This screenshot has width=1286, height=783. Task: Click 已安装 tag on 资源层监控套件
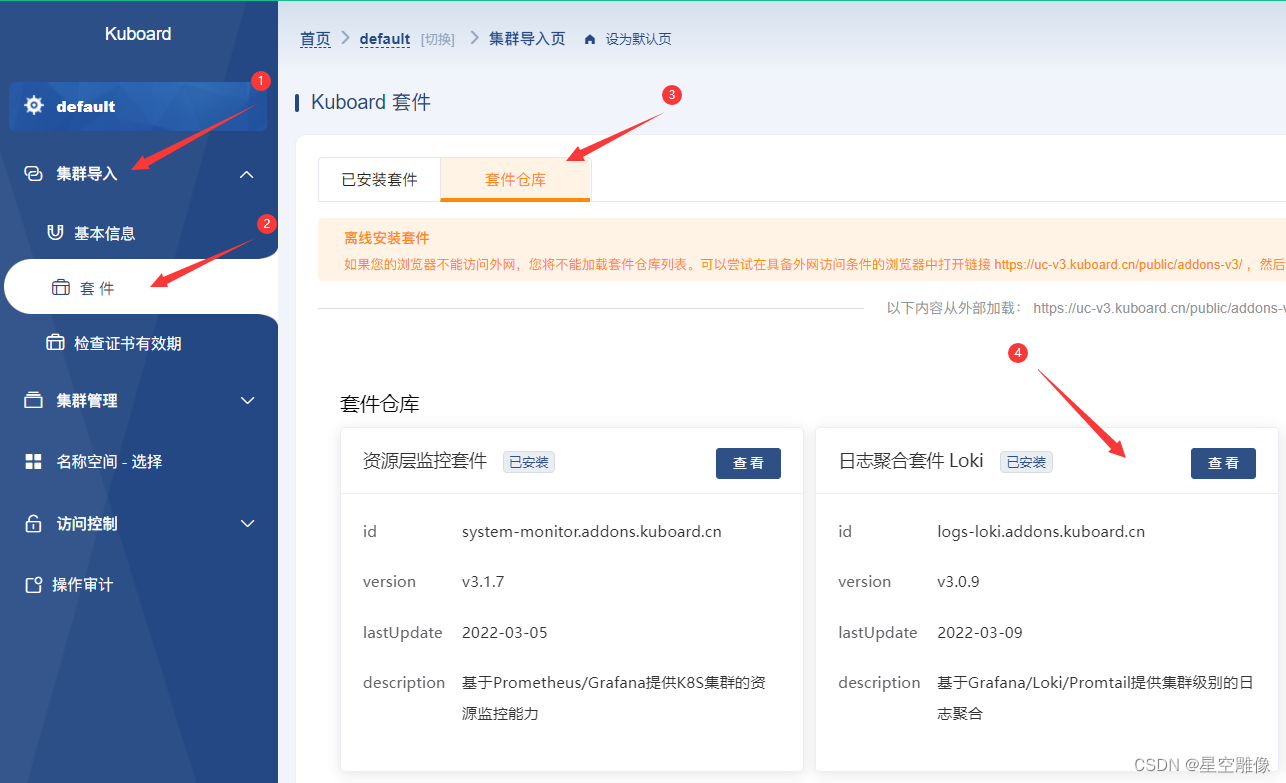coord(529,462)
